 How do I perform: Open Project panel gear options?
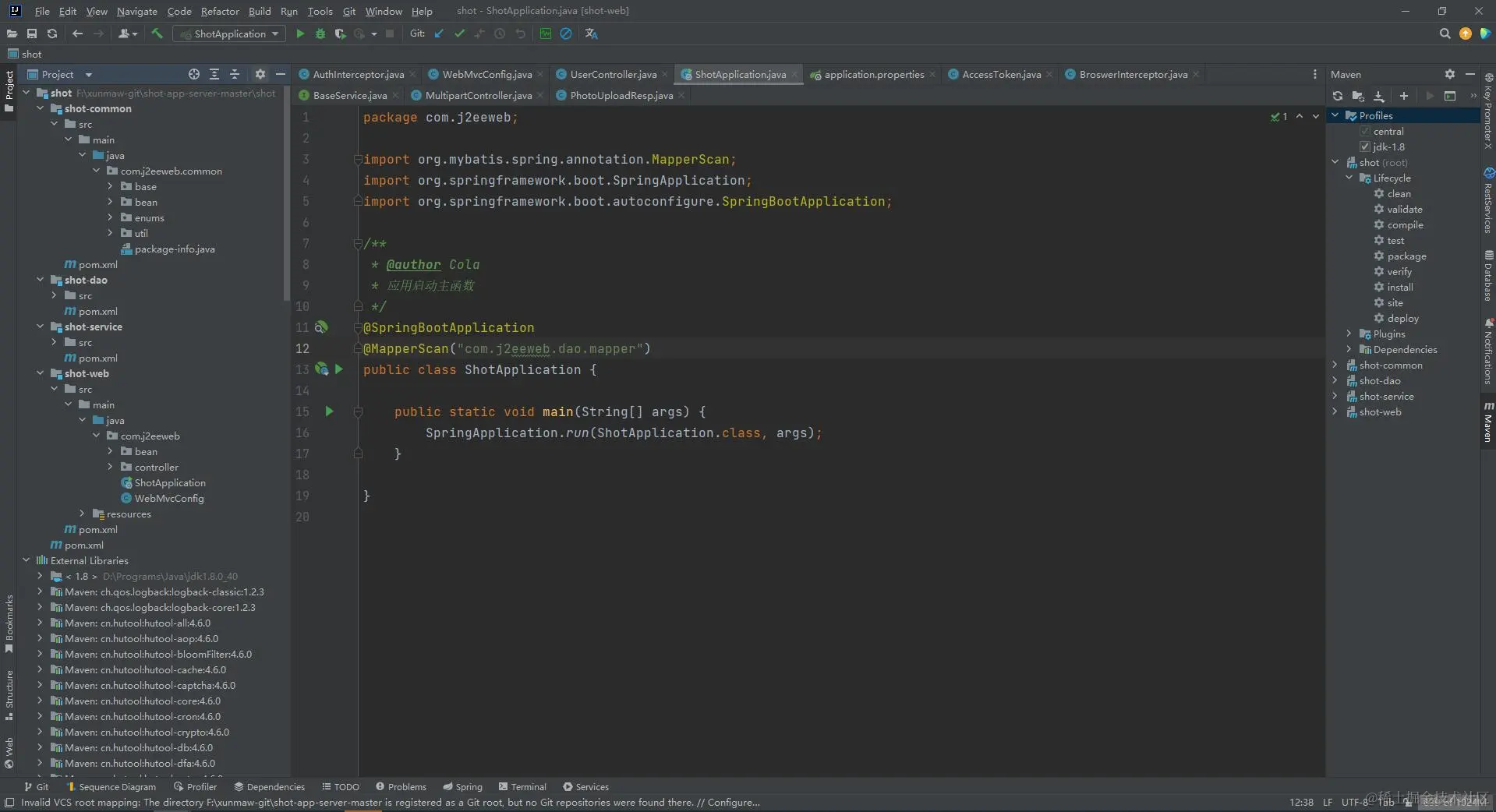coord(260,74)
